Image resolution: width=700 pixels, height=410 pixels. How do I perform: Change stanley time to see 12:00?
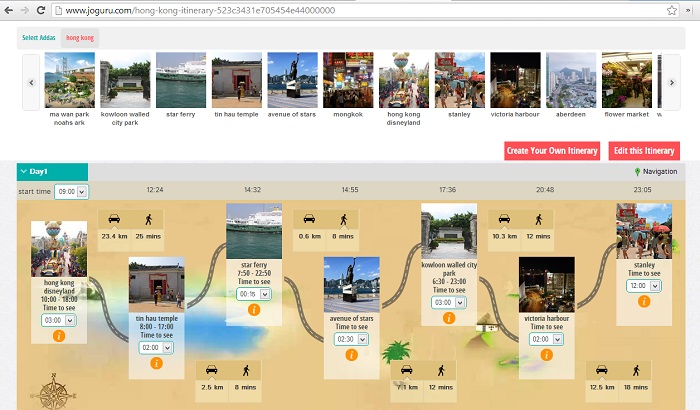pyautogui.click(x=644, y=285)
